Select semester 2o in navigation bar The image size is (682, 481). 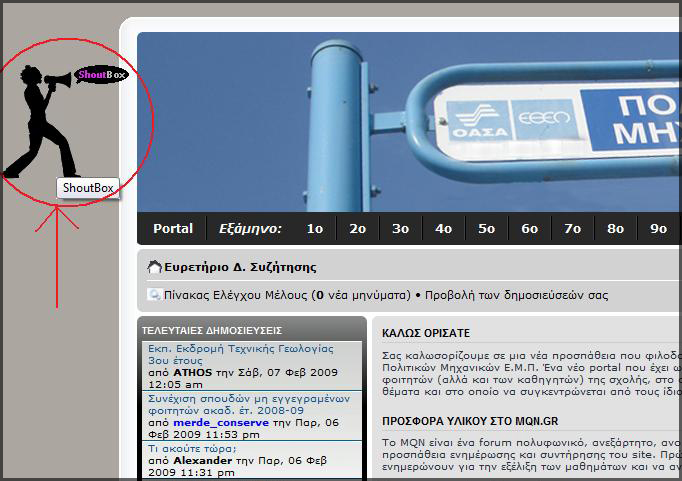(357, 229)
